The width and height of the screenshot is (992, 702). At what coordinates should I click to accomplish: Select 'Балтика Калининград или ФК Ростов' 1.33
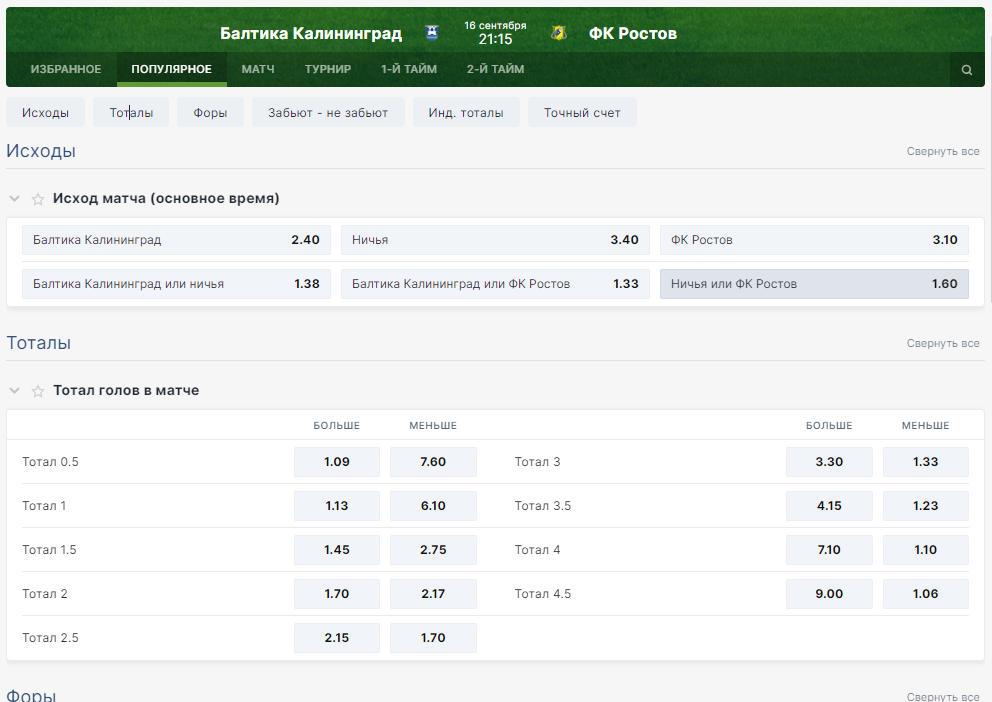[495, 284]
